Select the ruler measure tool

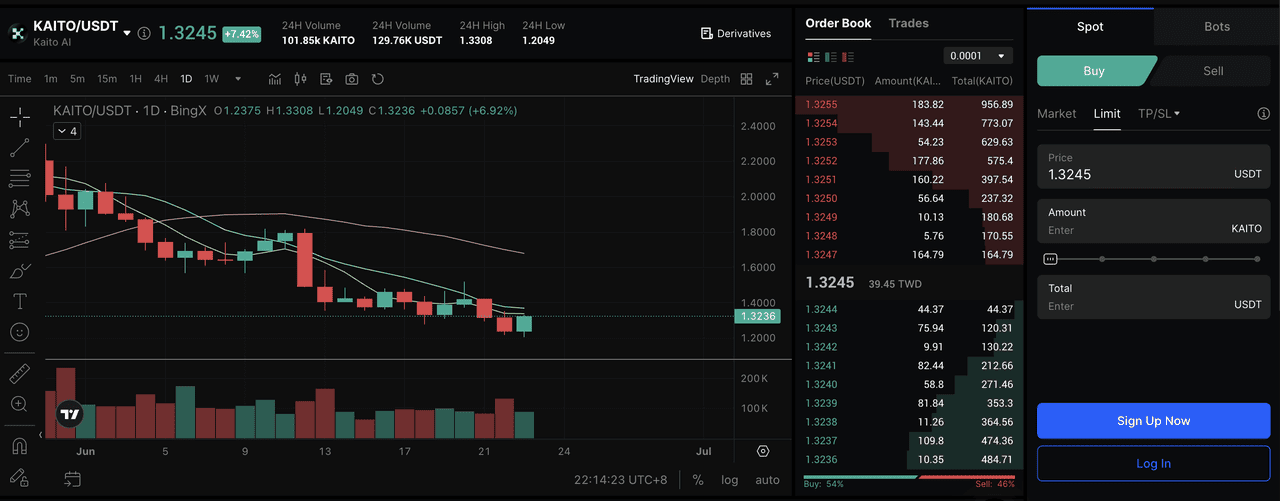pos(19,374)
